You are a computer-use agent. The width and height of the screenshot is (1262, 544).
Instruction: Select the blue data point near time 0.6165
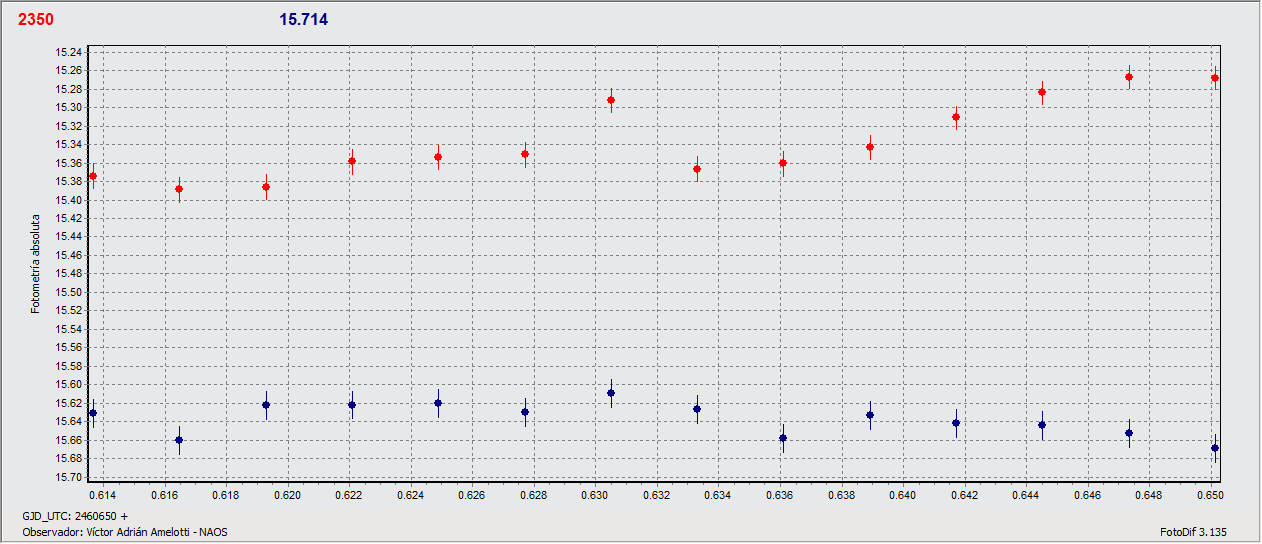tap(179, 440)
